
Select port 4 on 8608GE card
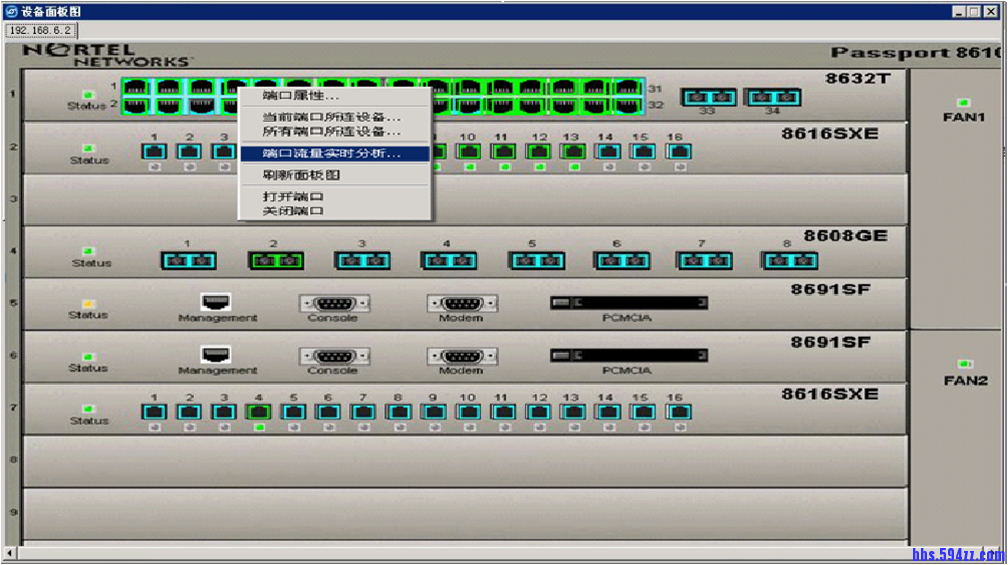[449, 260]
